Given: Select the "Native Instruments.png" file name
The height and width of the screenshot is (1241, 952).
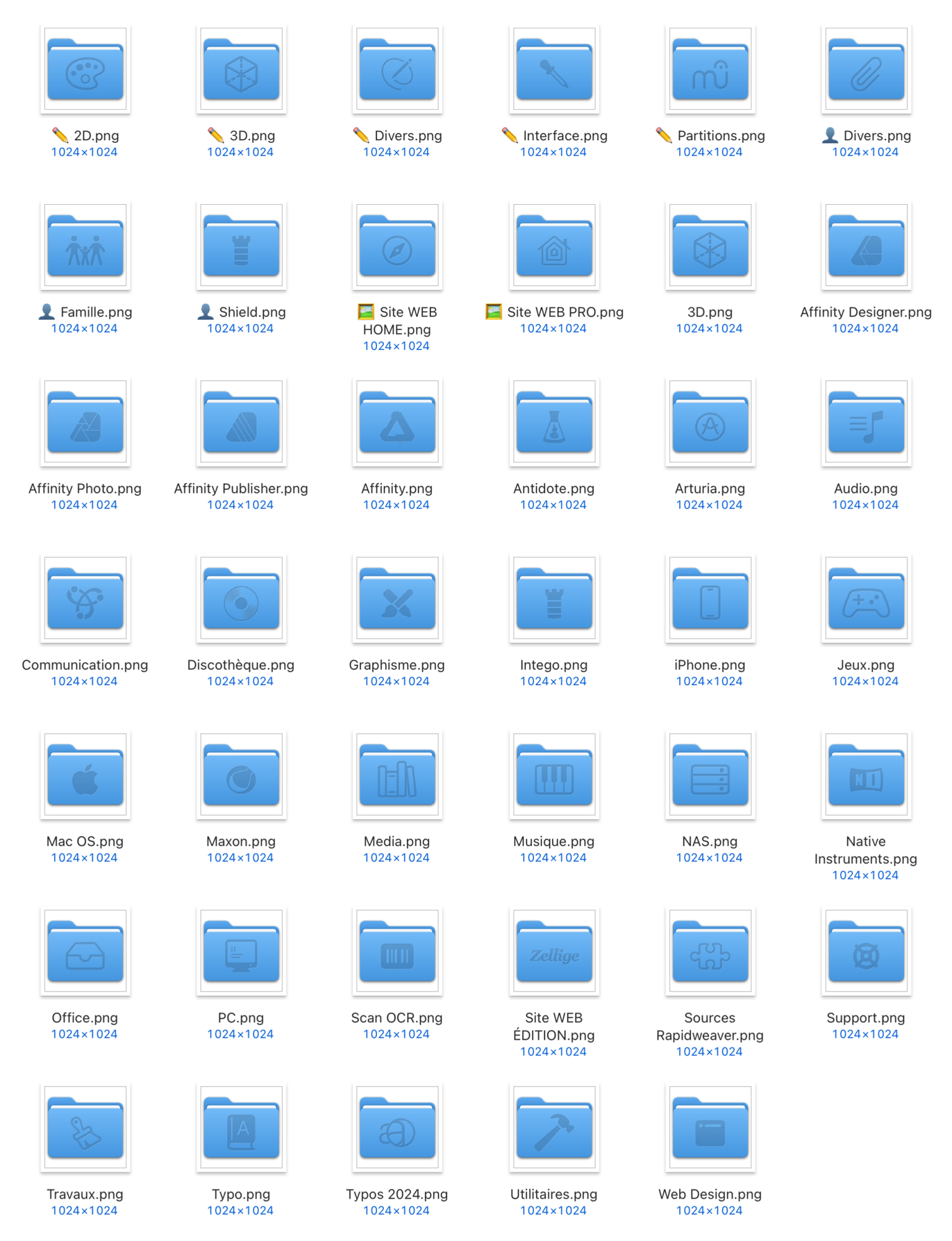Looking at the screenshot, I should 866,850.
